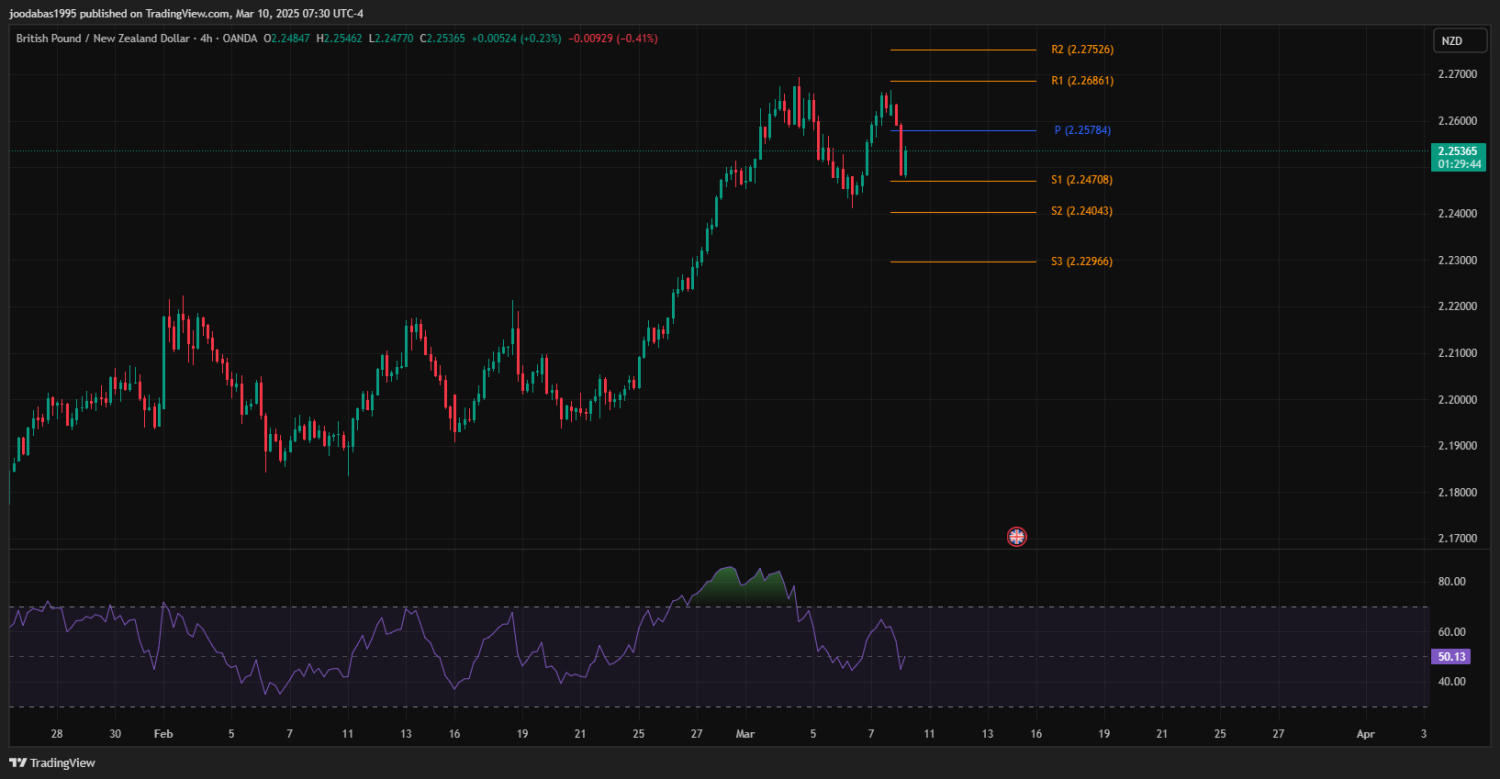This screenshot has height=779, width=1500.
Task: Click the Feb label on the time axis
Action: click(163, 733)
